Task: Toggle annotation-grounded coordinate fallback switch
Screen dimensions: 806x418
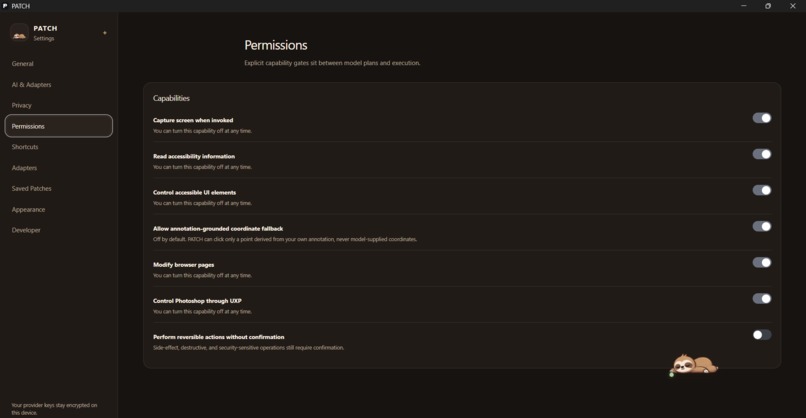Action: 762,226
